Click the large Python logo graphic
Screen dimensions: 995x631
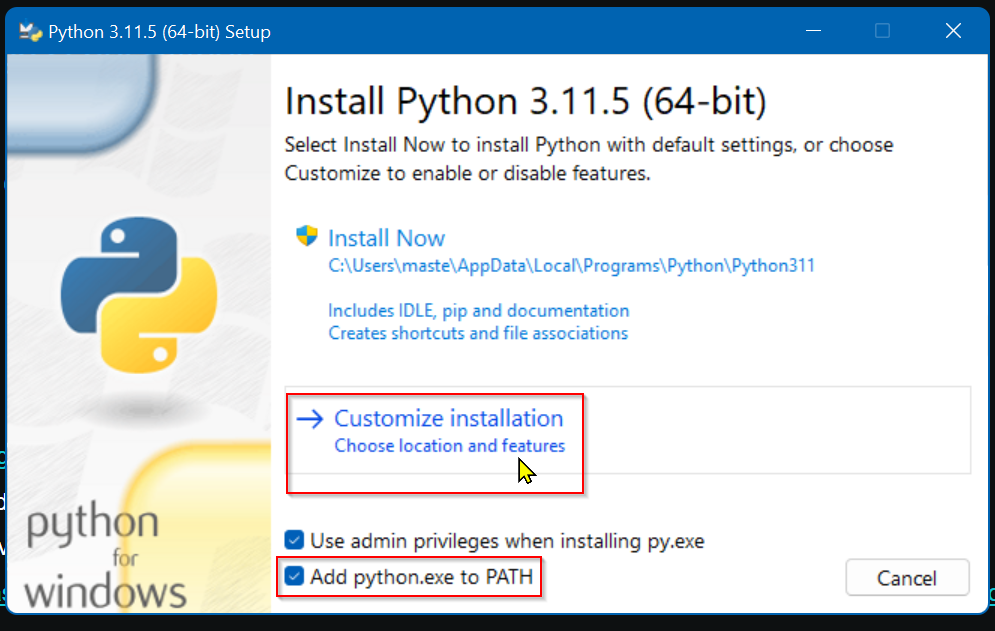tap(139, 297)
